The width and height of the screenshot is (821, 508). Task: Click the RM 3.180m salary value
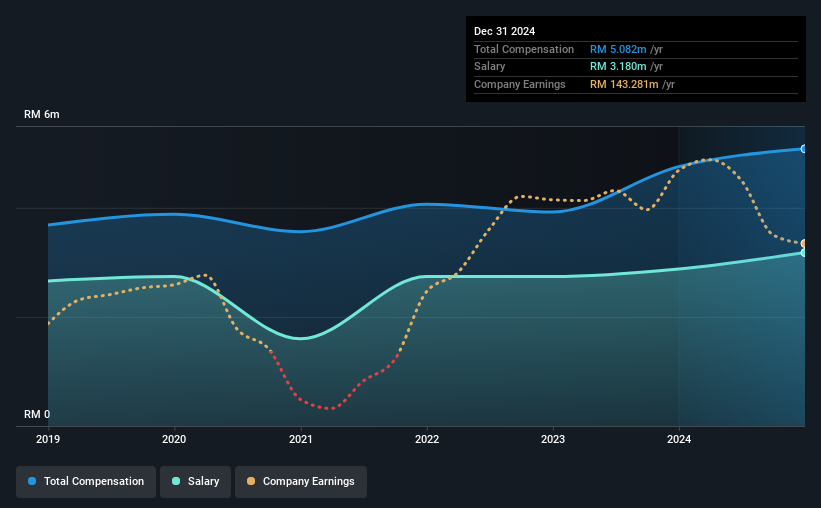point(618,67)
